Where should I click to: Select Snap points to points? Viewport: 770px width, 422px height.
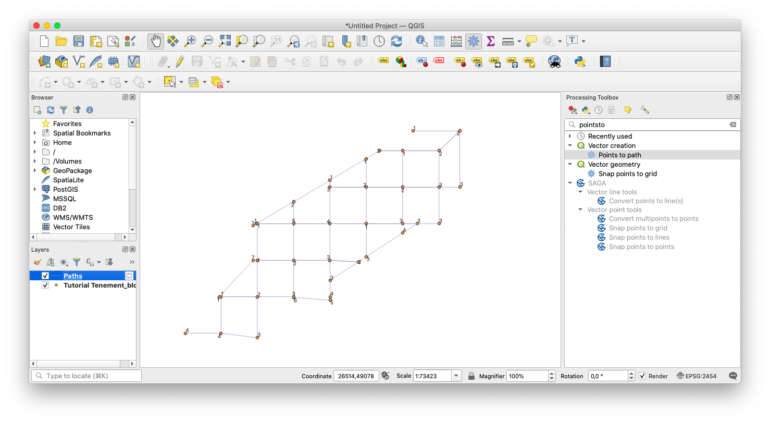pyautogui.click(x=641, y=247)
